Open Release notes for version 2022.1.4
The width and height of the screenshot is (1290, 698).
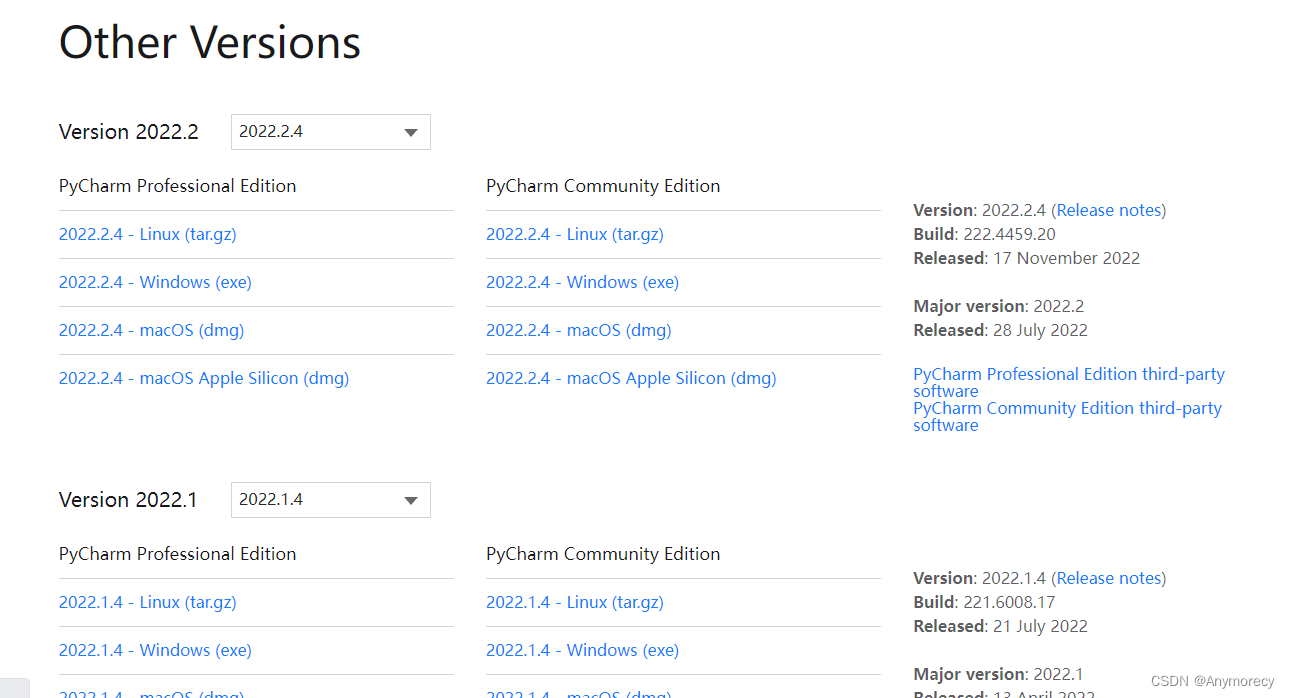point(1109,578)
